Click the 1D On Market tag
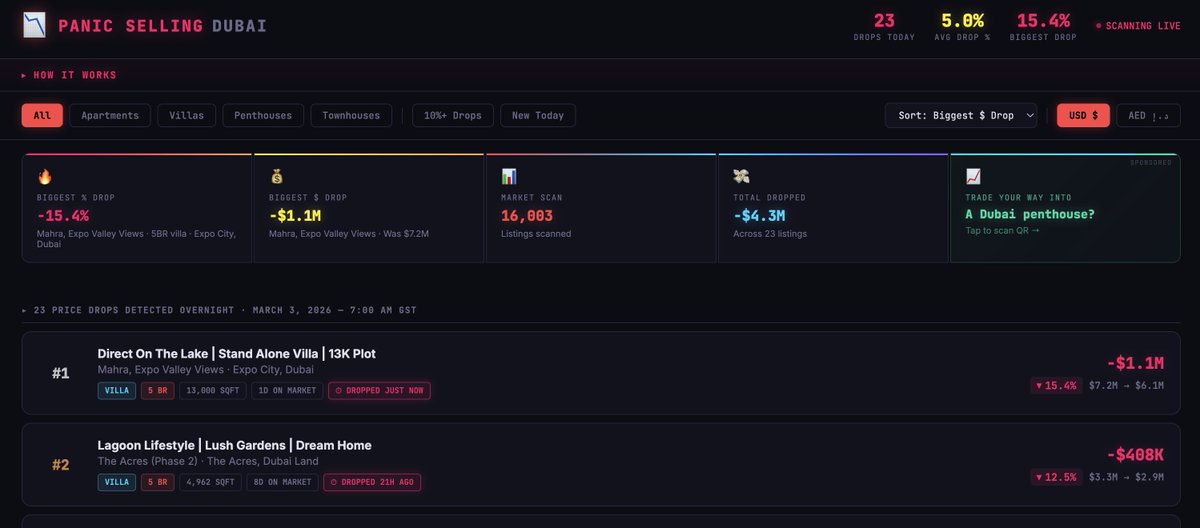 click(x=287, y=390)
